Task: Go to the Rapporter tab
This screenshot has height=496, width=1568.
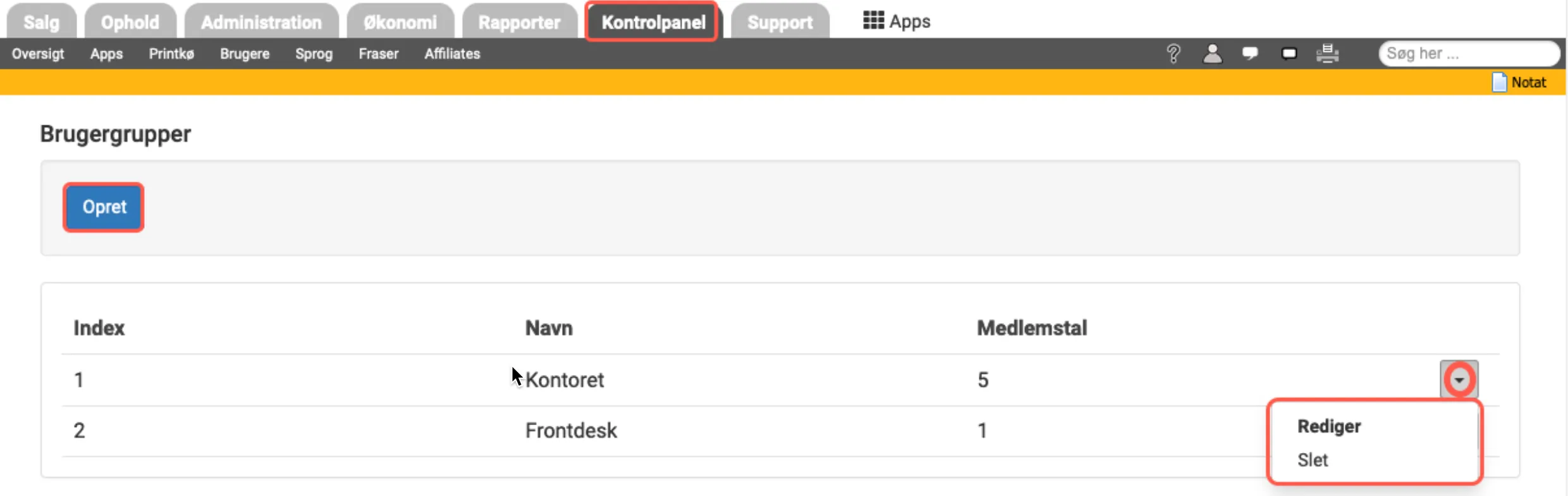Action: coord(519,23)
